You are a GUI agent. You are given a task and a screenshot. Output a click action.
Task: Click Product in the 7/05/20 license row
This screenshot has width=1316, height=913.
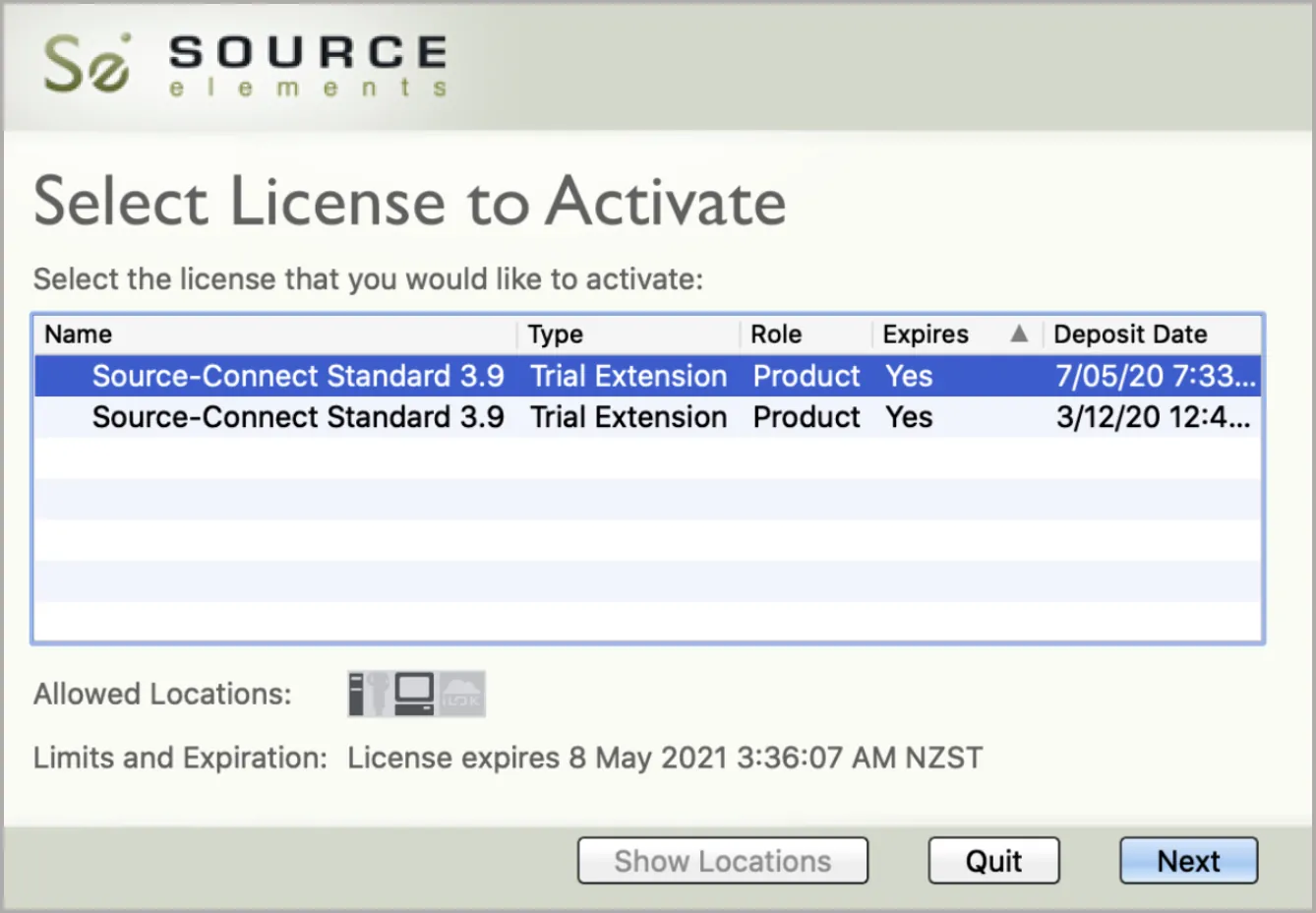[x=807, y=376]
